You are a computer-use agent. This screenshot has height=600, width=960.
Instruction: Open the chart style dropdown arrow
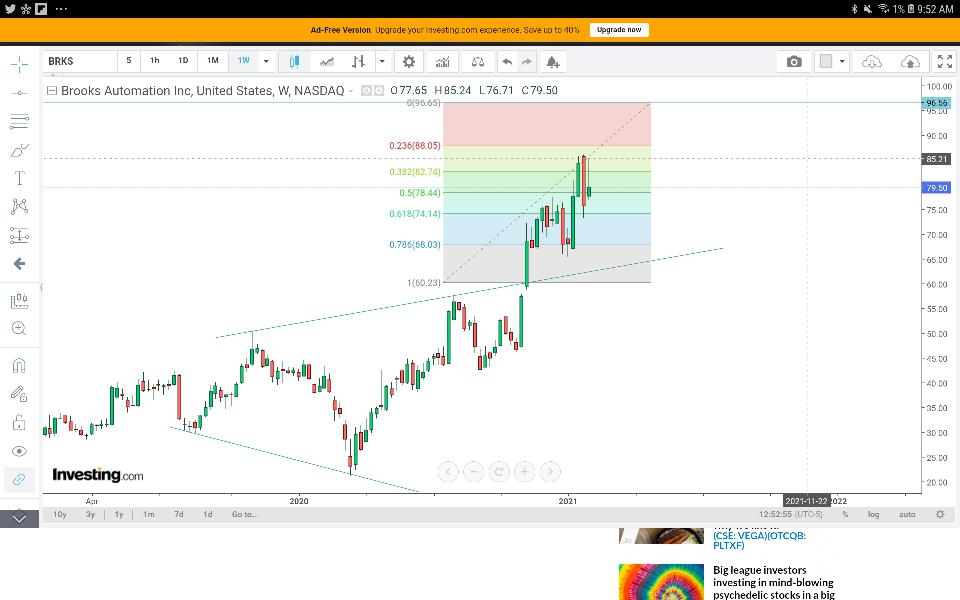click(382, 61)
